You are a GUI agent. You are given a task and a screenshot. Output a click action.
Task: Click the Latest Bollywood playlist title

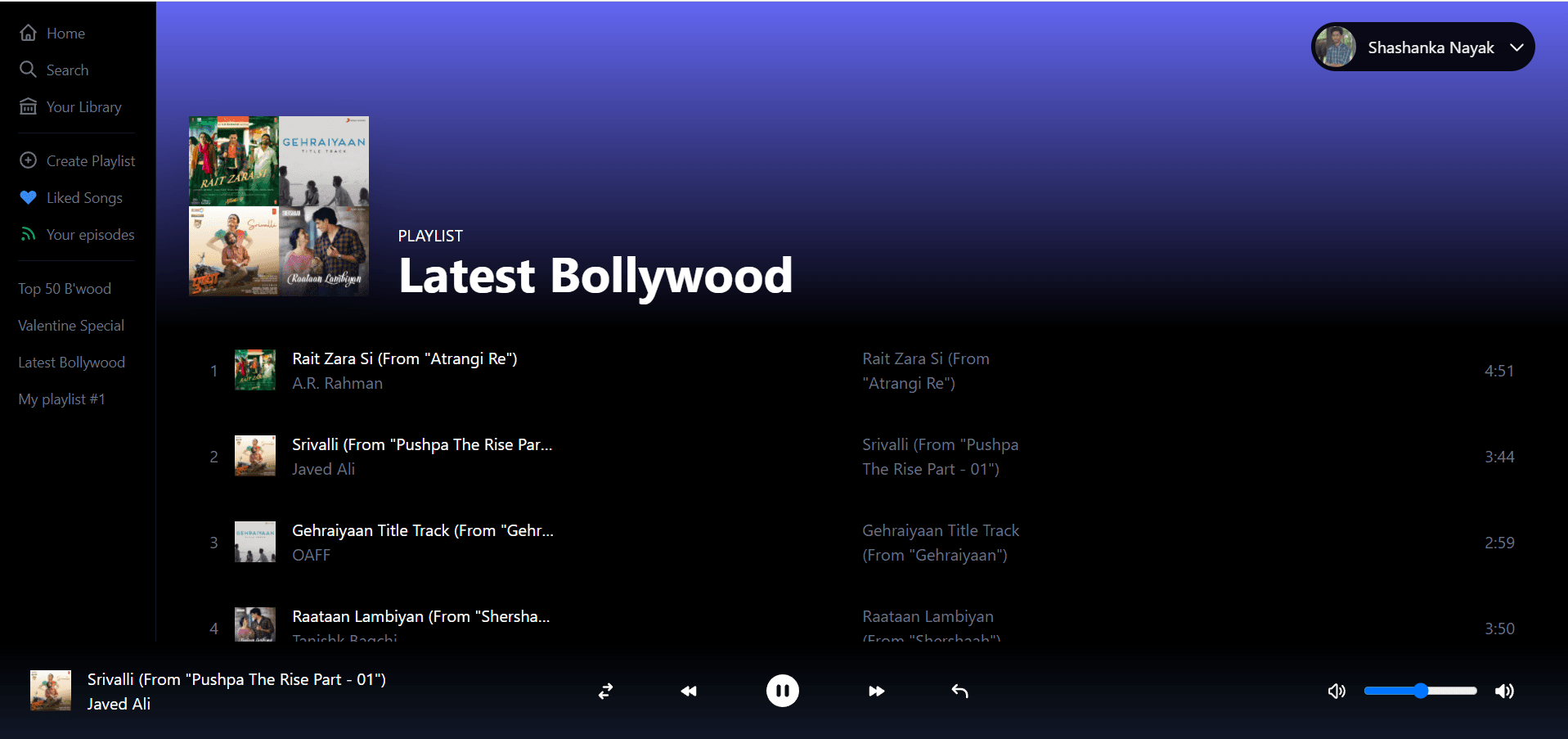[595, 276]
